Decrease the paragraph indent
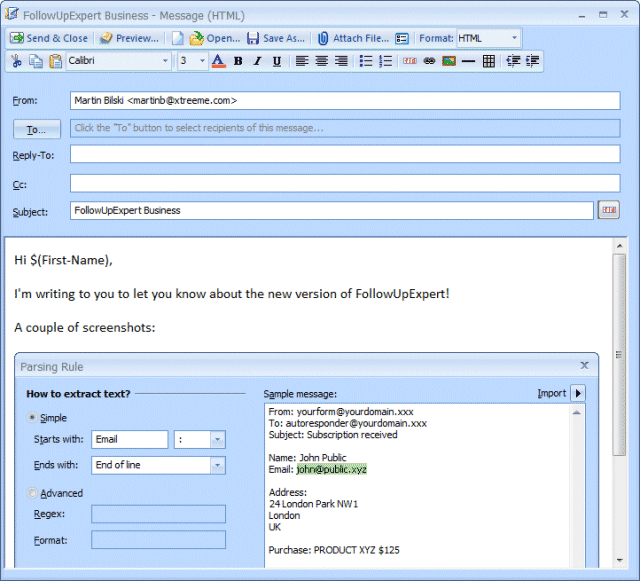The width and height of the screenshot is (640, 581). (513, 61)
